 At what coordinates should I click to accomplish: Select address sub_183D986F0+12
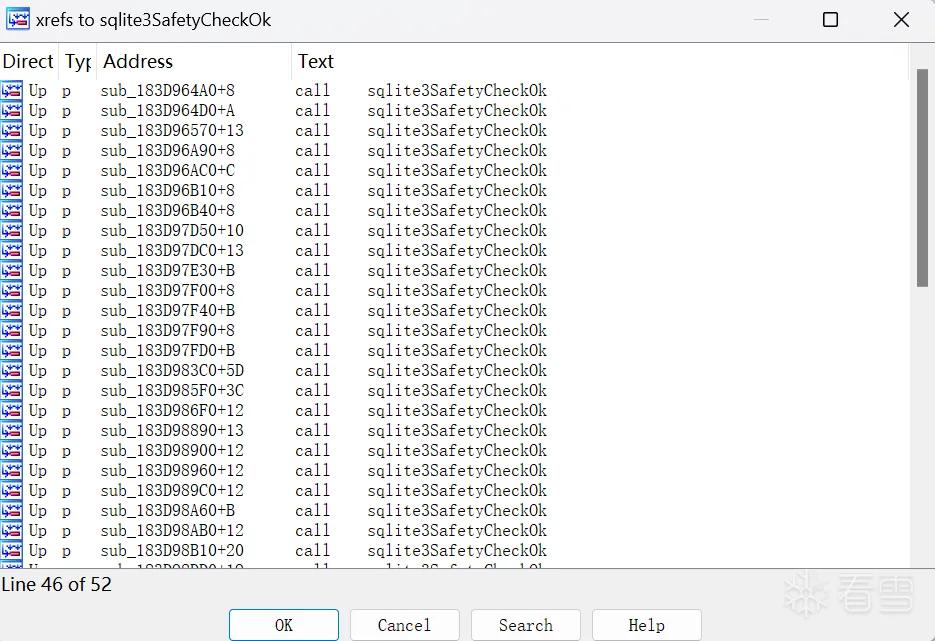tap(172, 410)
